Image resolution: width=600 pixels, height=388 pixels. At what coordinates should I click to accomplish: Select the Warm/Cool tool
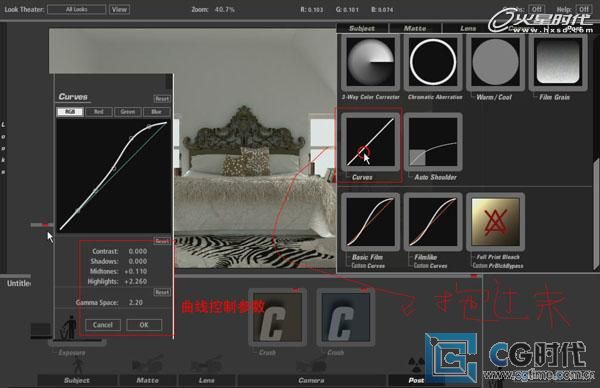click(496, 62)
